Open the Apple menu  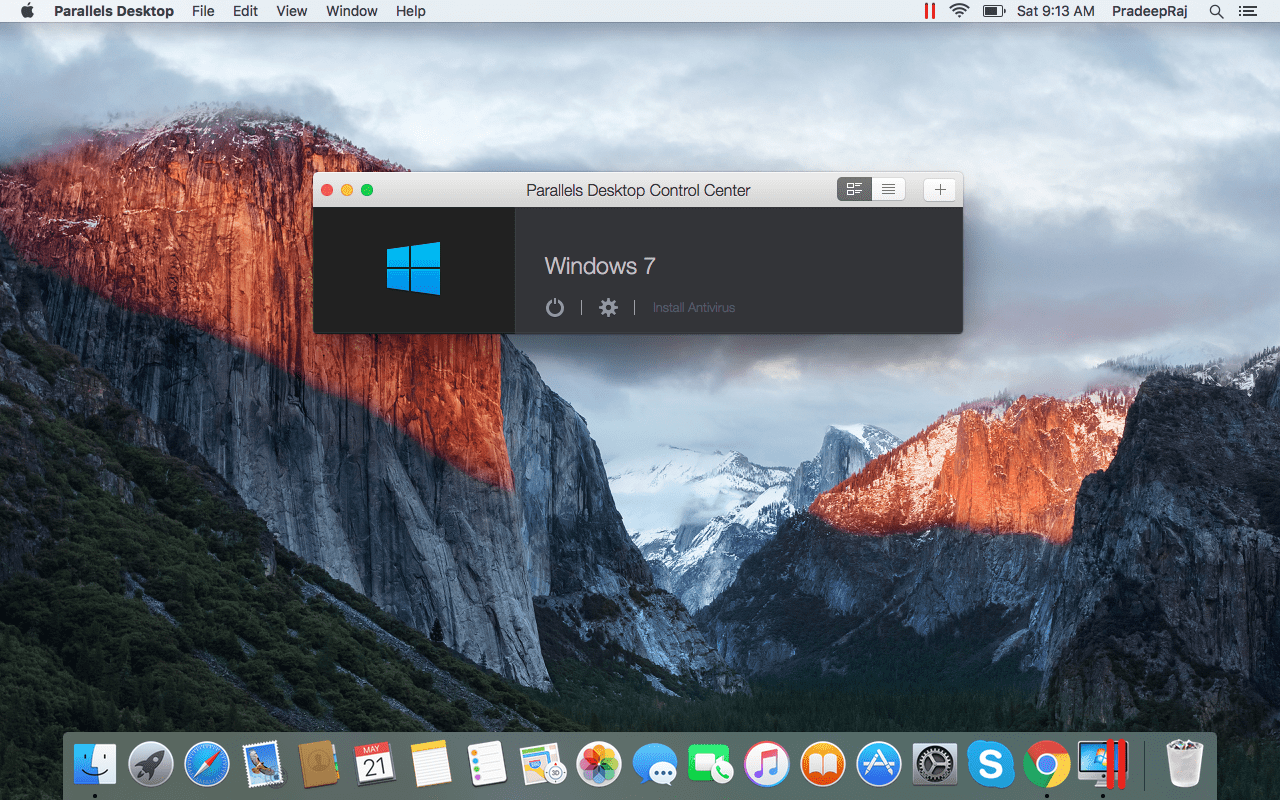point(27,11)
